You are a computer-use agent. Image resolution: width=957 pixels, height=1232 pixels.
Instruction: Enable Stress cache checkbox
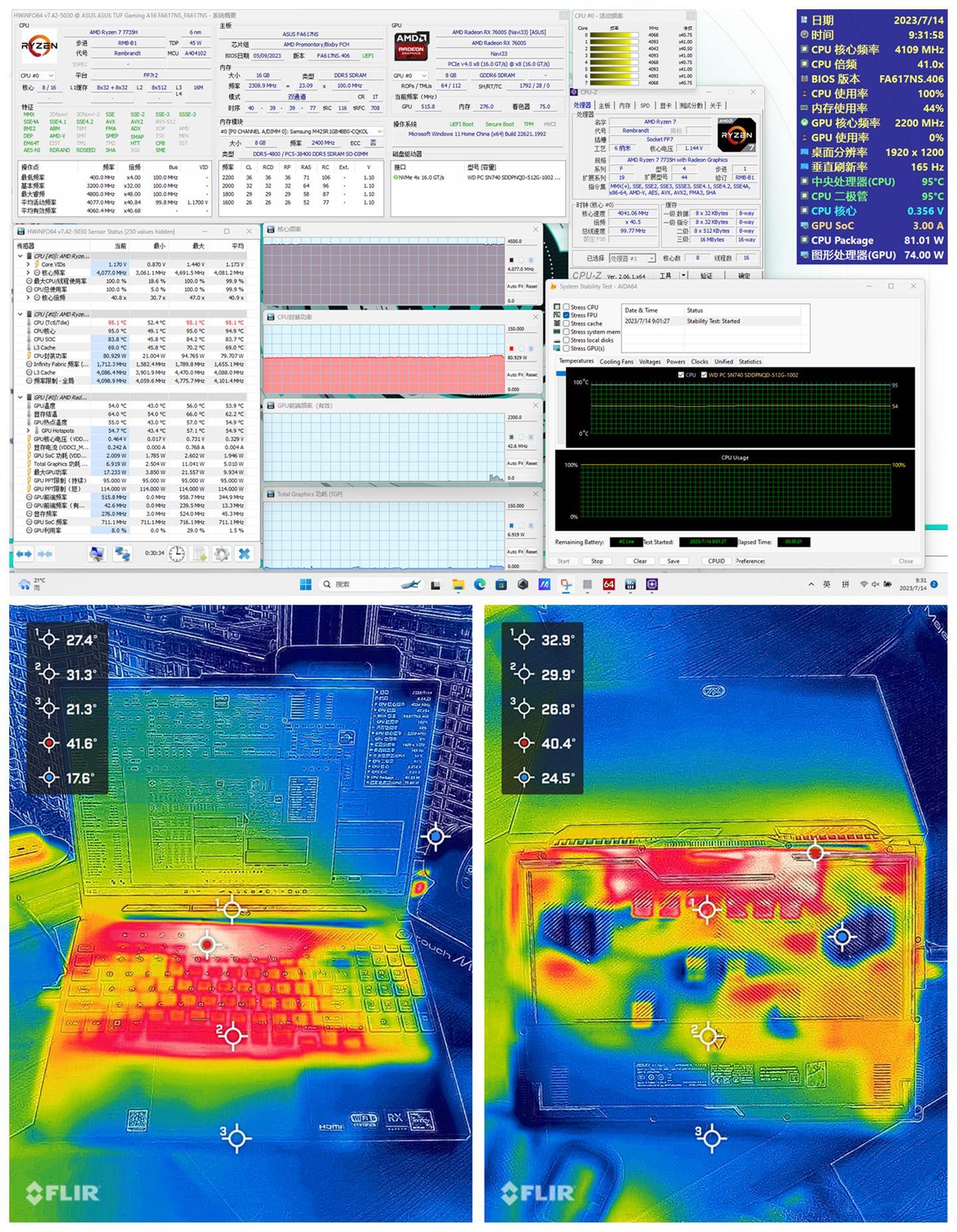[x=566, y=324]
